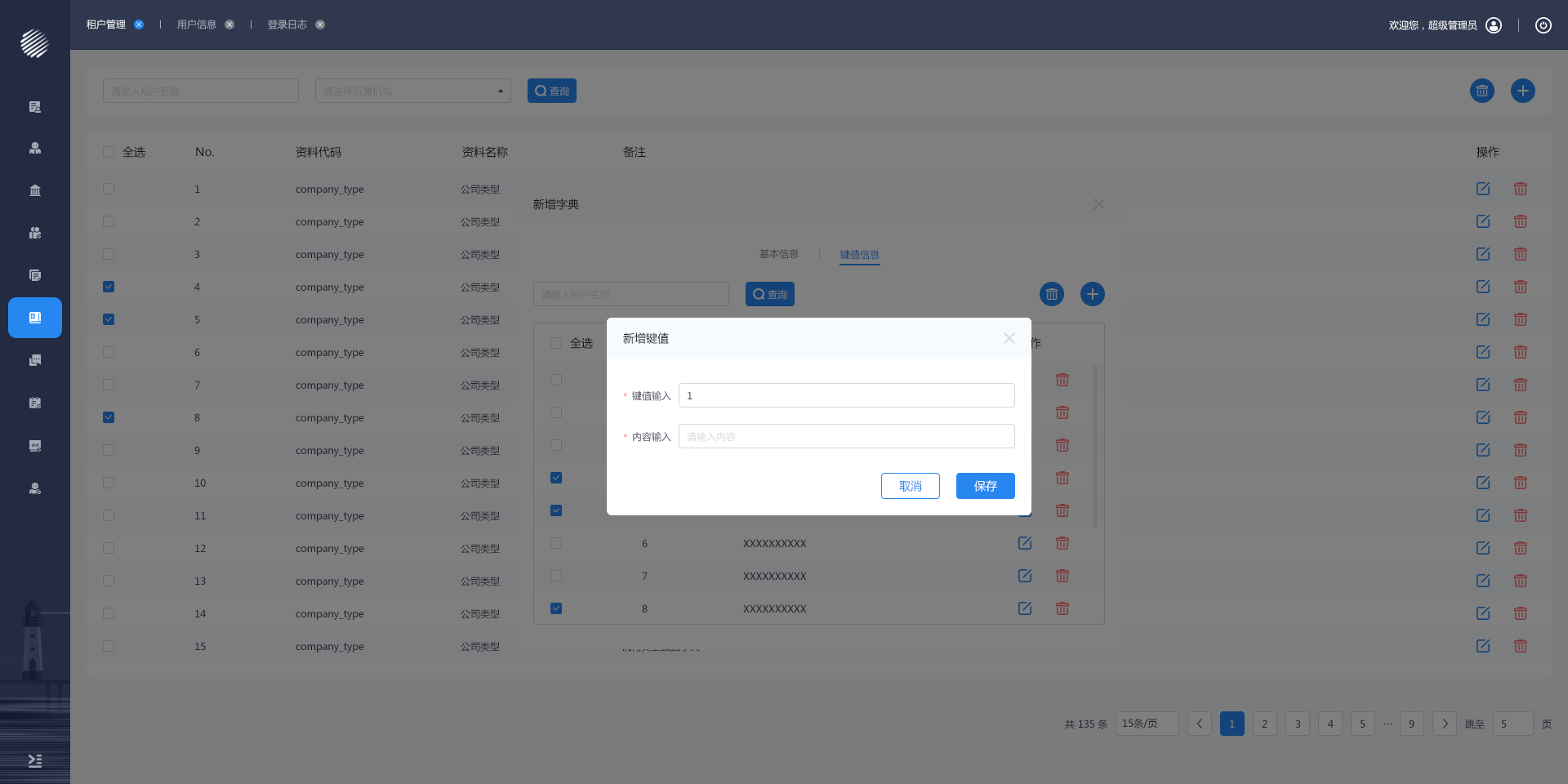This screenshot has width=1568, height=784.
Task: Click the user avatar icon
Action: click(x=1494, y=25)
